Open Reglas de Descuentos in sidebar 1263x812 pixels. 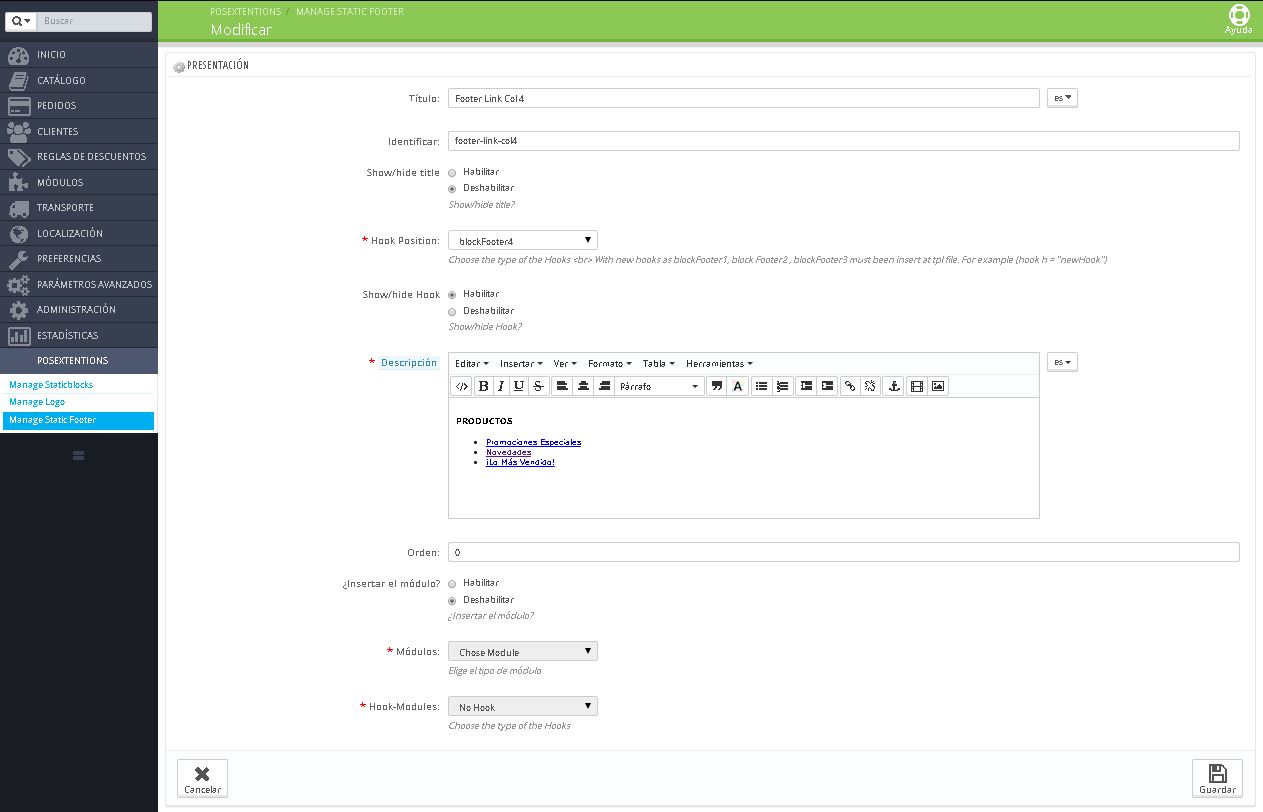coord(79,156)
